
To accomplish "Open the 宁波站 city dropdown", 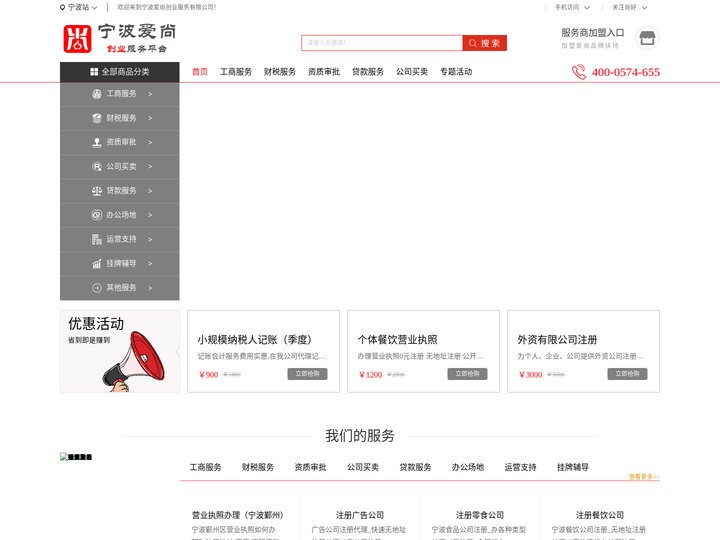I will pos(79,7).
